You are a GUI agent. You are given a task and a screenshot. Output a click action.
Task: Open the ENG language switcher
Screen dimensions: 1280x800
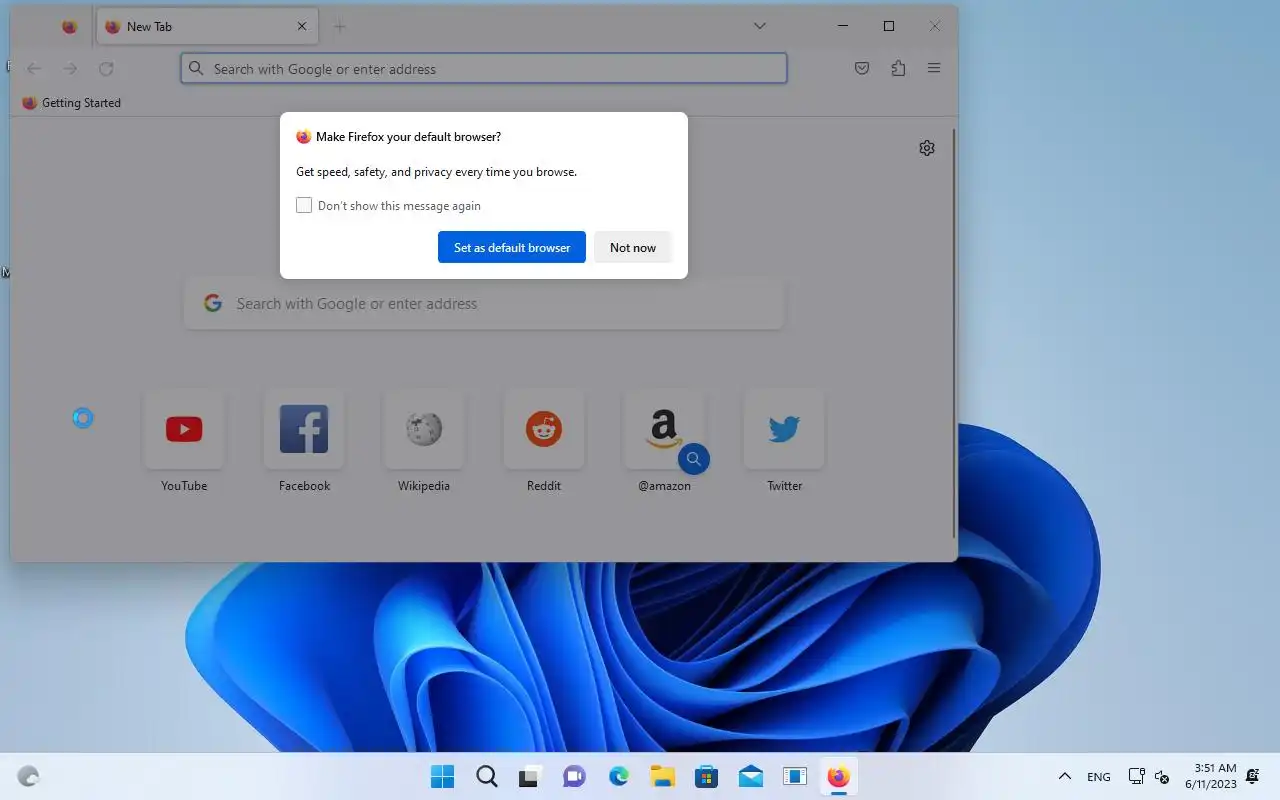[x=1099, y=776]
